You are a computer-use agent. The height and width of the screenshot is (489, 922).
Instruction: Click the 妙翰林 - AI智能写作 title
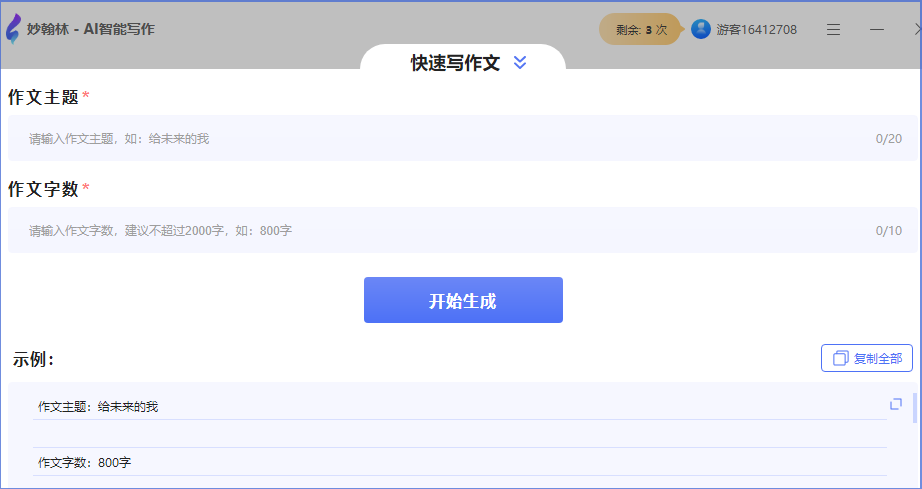point(91,29)
